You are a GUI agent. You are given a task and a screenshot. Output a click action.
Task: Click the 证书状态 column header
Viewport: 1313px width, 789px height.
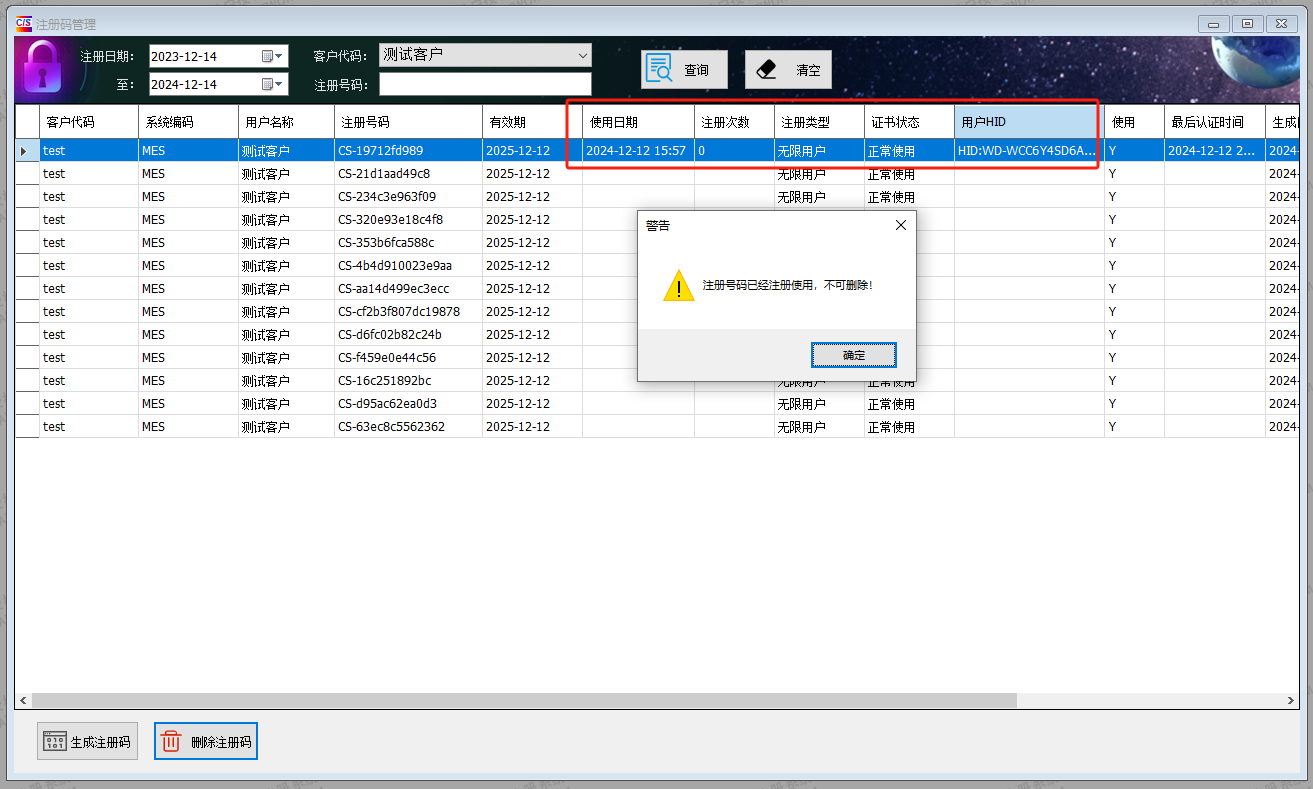point(909,122)
